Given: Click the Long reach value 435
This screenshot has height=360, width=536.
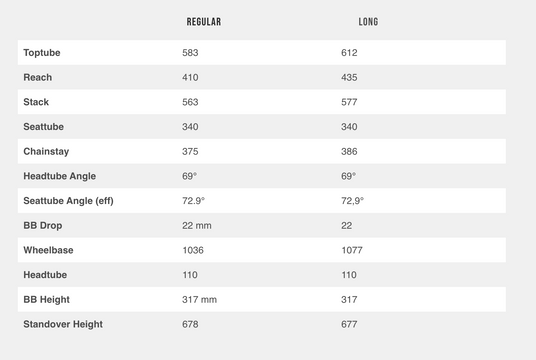Looking at the screenshot, I should click(349, 77).
